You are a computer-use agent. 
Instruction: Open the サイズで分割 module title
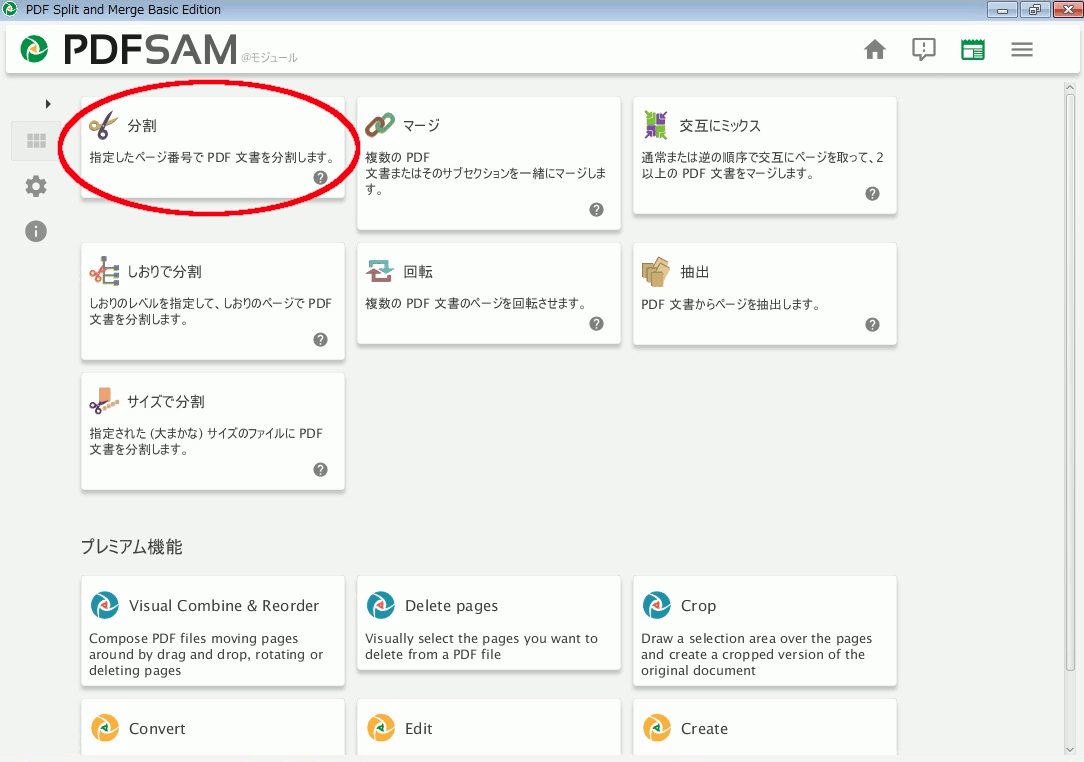pyautogui.click(x=166, y=402)
